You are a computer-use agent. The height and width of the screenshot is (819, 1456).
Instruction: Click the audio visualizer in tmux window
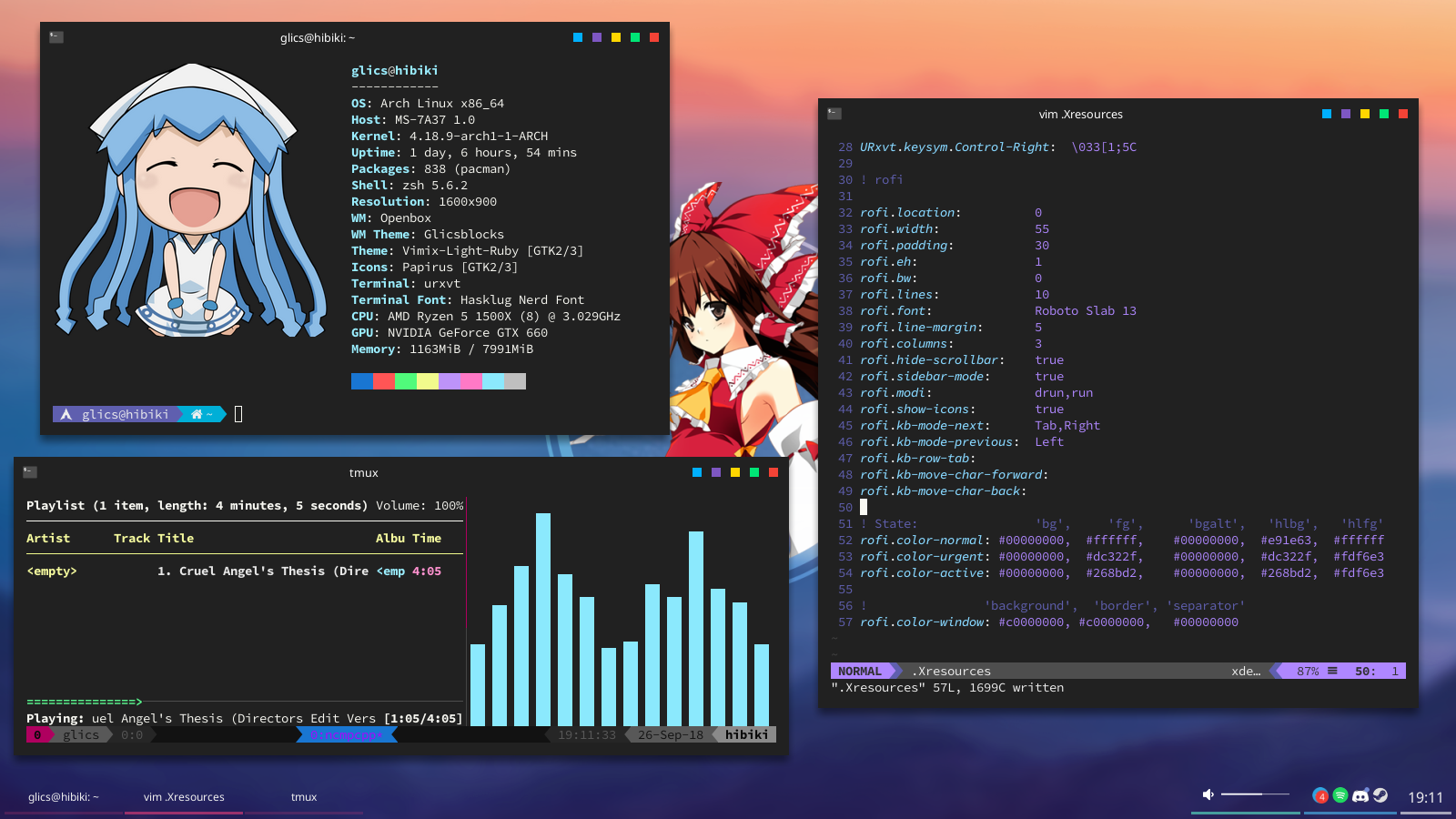tap(620, 619)
